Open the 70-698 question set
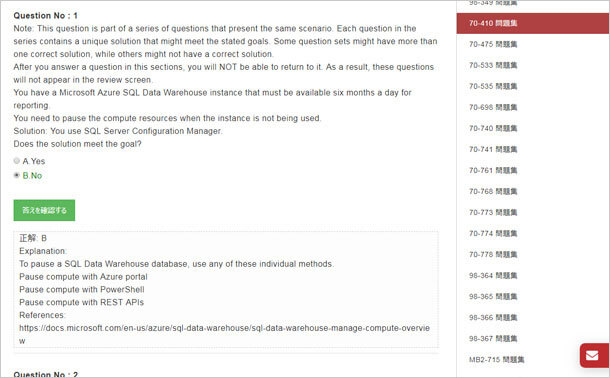Screen dimensions: 610x378 coord(493,107)
